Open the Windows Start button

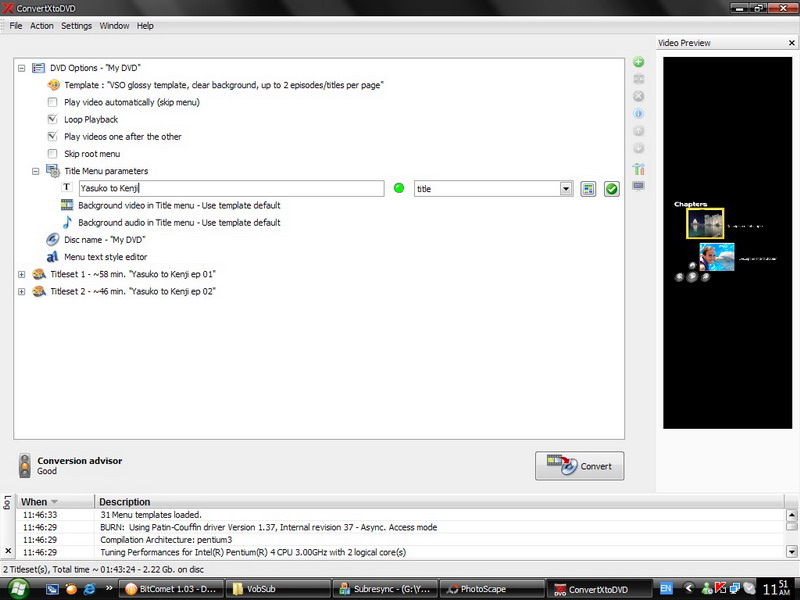[x=18, y=589]
